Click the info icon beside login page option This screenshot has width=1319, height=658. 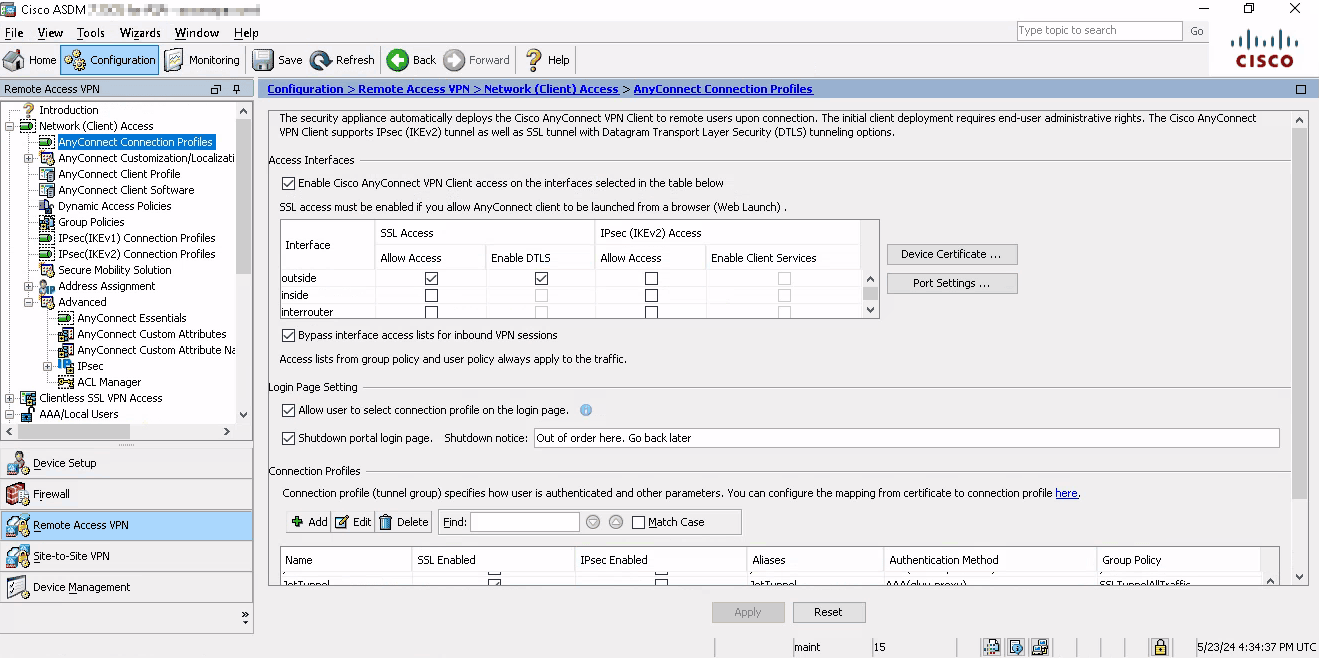(586, 410)
